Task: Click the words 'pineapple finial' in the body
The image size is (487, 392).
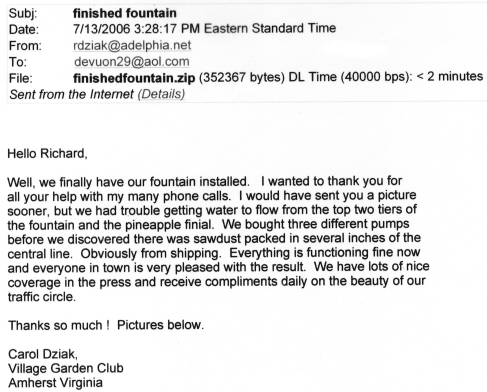Action: [x=169, y=225]
